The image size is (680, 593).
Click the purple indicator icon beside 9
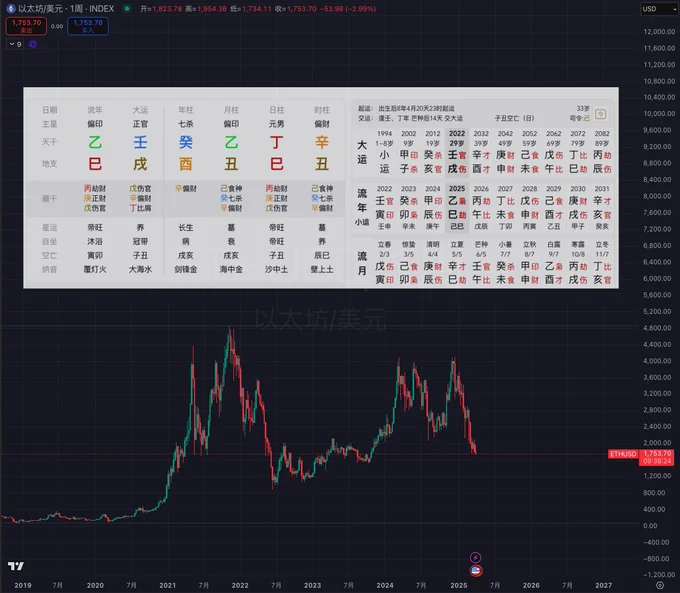[x=33, y=44]
